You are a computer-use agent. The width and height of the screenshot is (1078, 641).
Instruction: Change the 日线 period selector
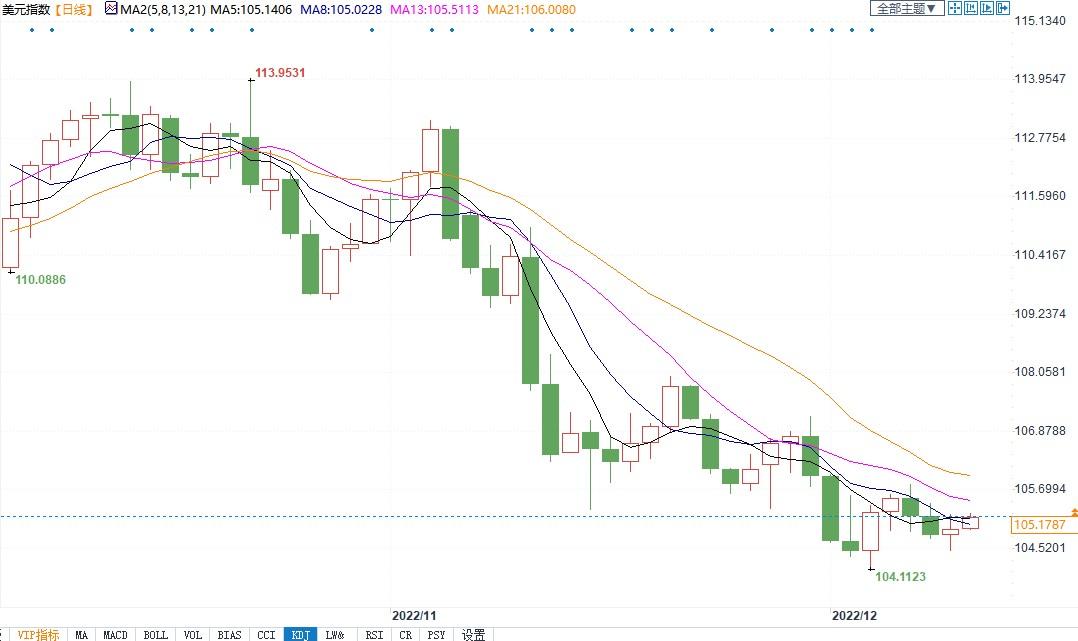[x=74, y=9]
